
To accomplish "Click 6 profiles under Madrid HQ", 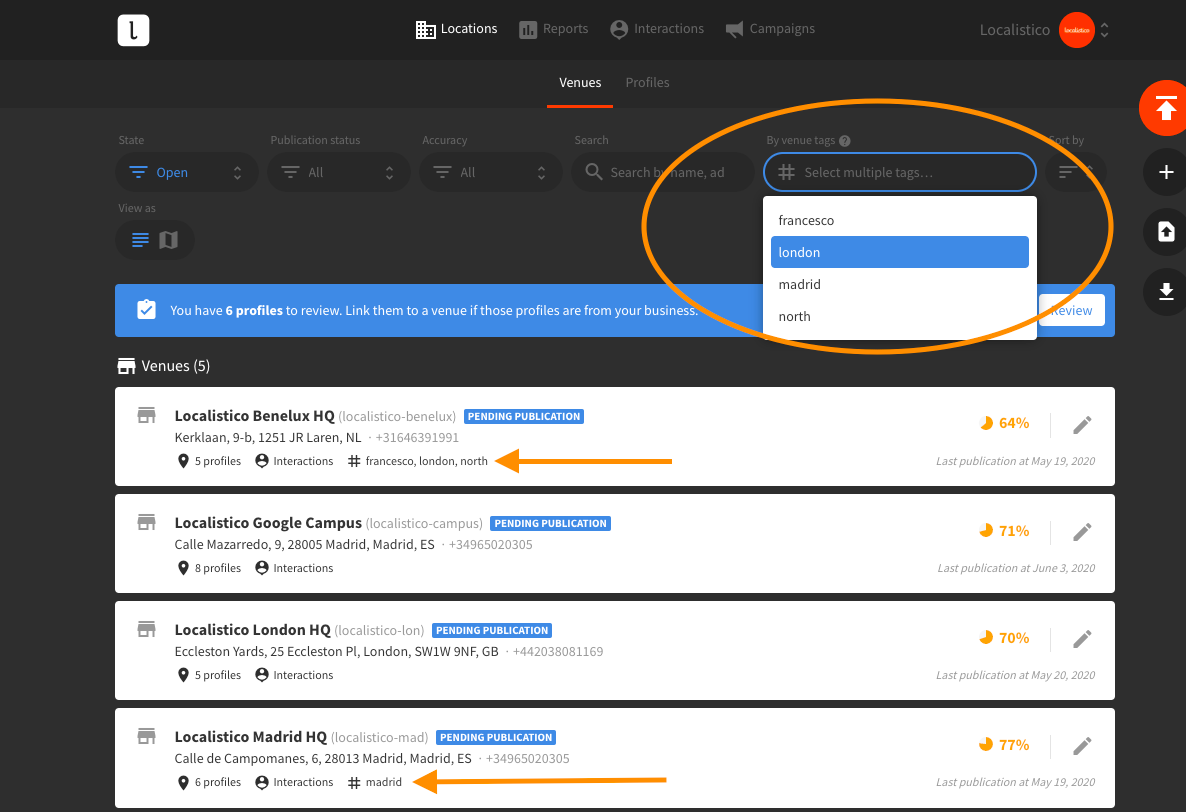I will [x=210, y=782].
